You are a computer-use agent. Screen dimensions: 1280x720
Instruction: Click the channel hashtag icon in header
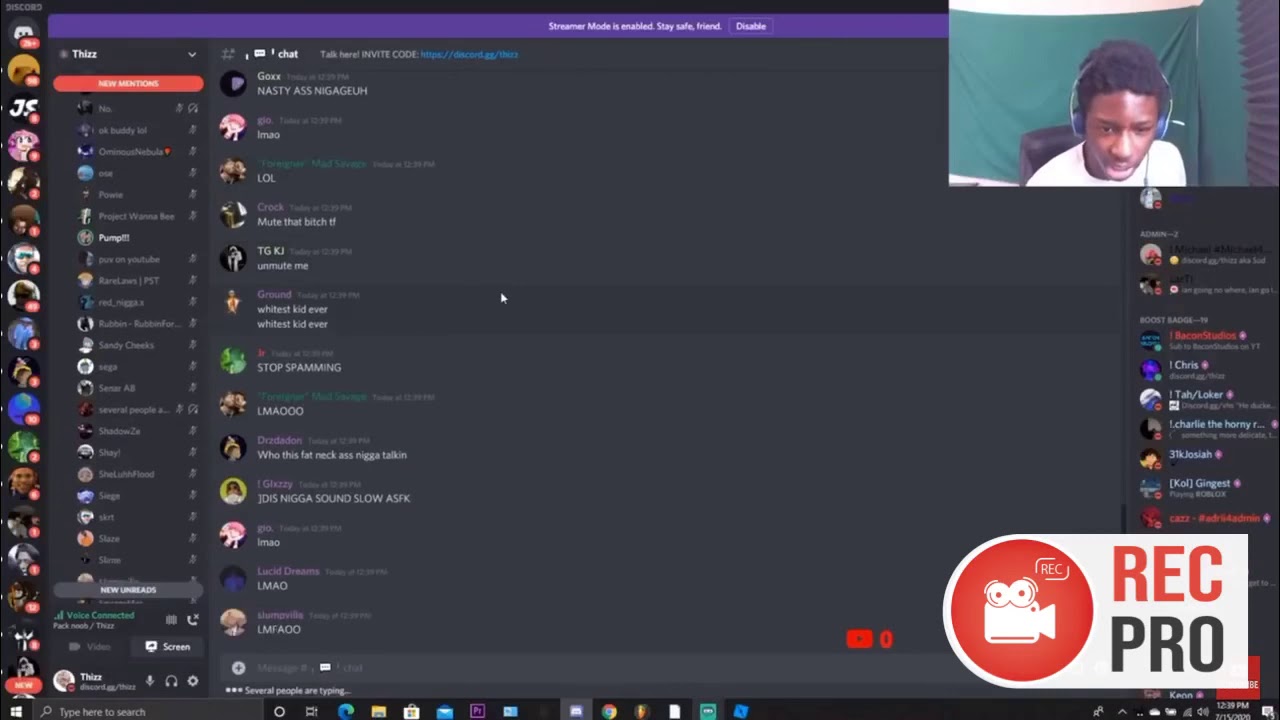coord(228,54)
